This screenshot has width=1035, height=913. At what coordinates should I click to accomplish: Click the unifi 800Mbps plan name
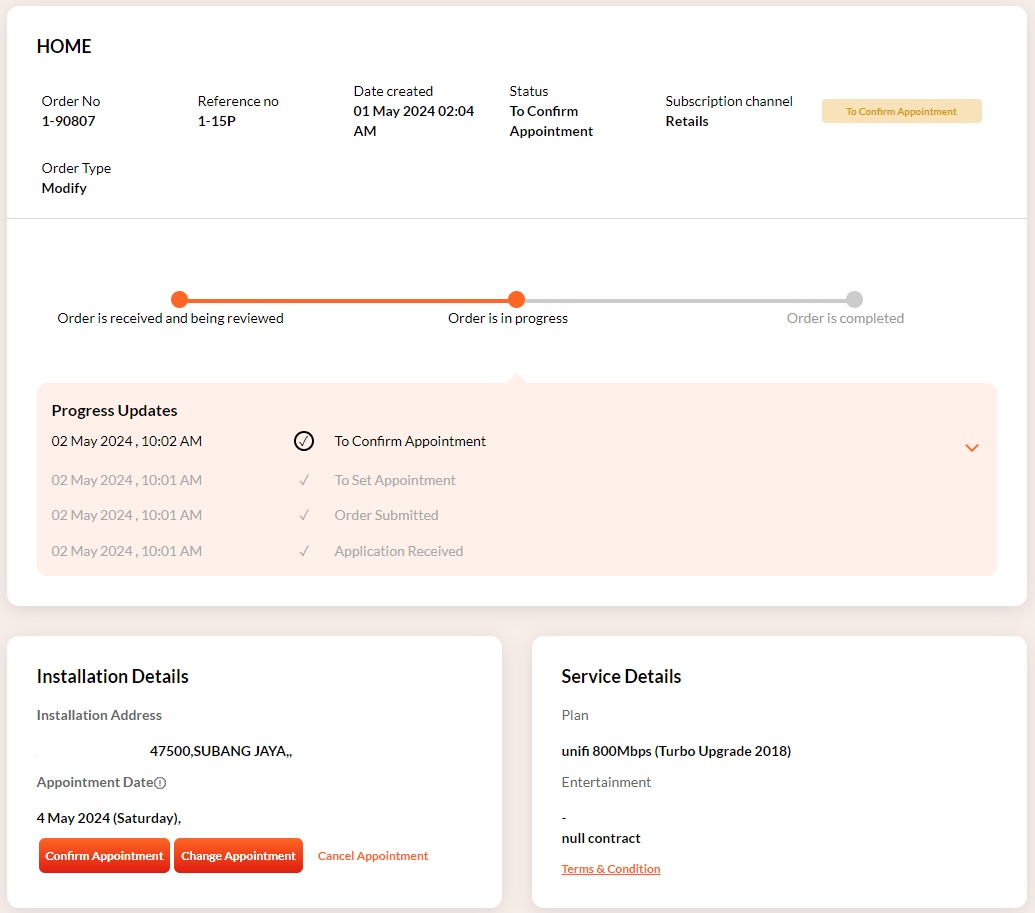tap(676, 751)
